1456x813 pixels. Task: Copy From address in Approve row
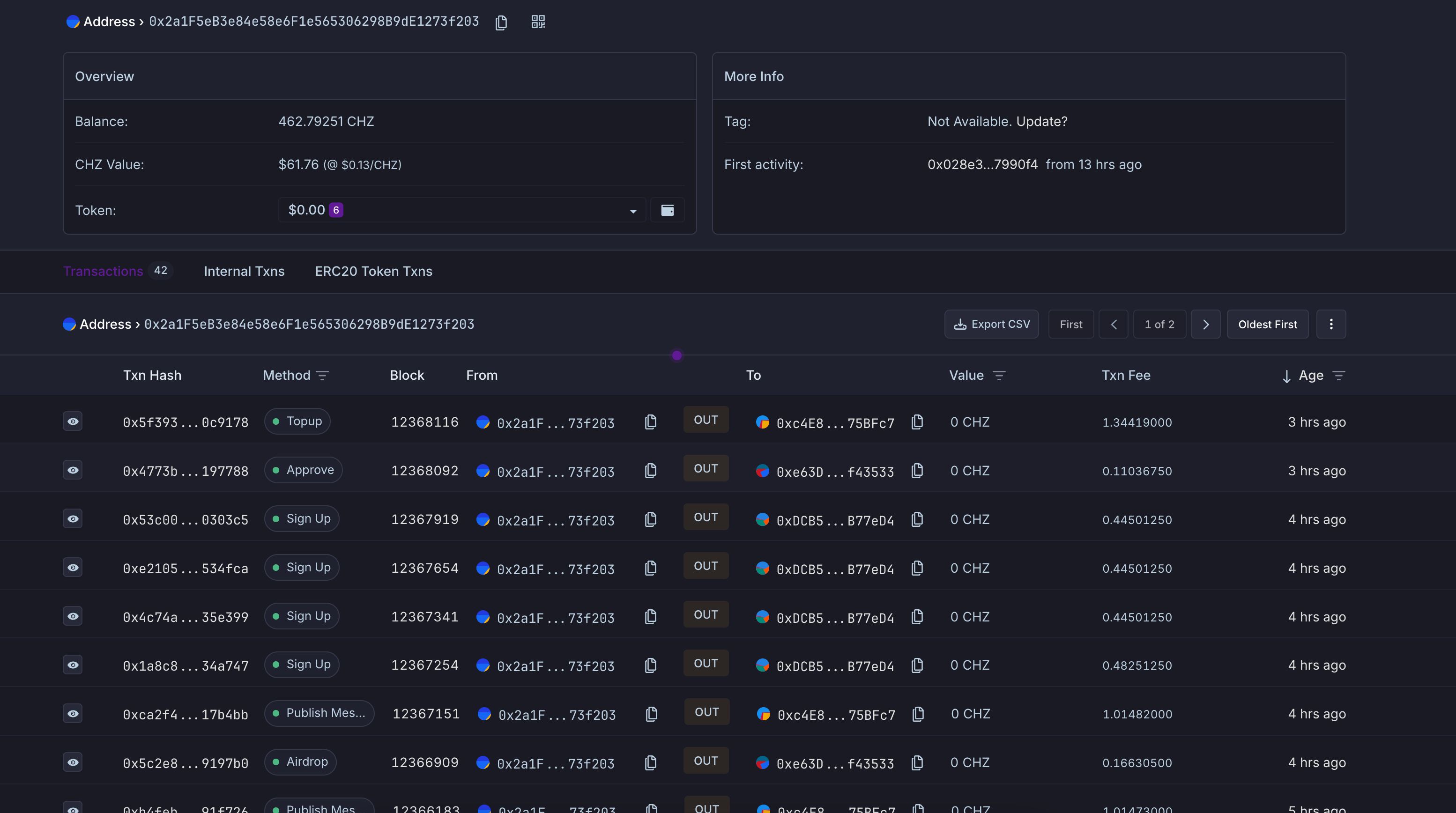click(651, 471)
